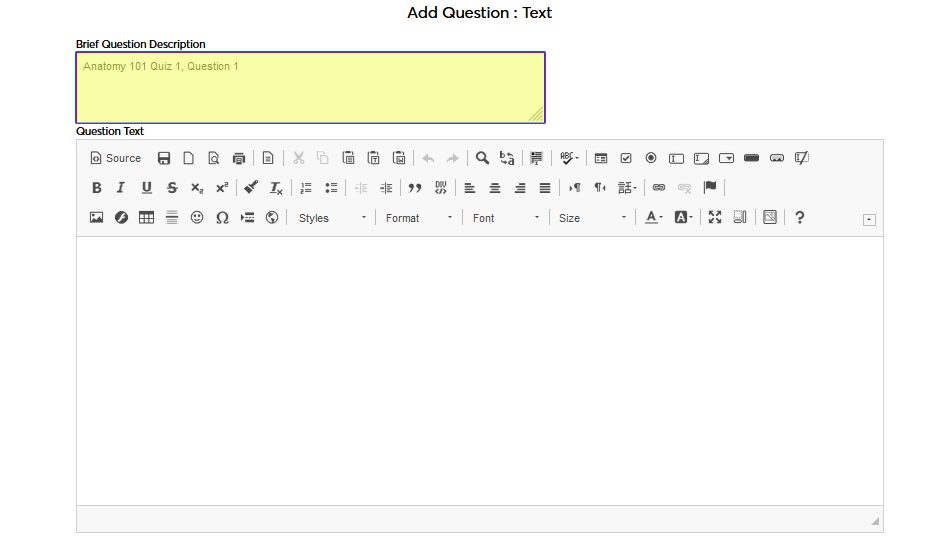Click the Save icon in toolbar
This screenshot has width=936, height=537.
click(x=164, y=158)
